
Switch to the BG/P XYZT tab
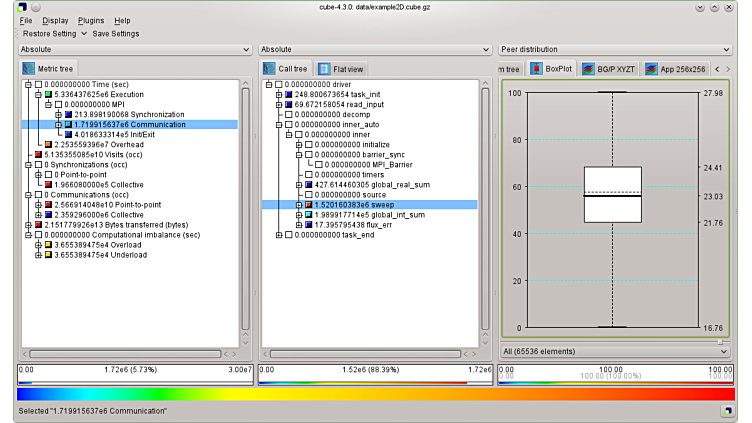(x=612, y=69)
